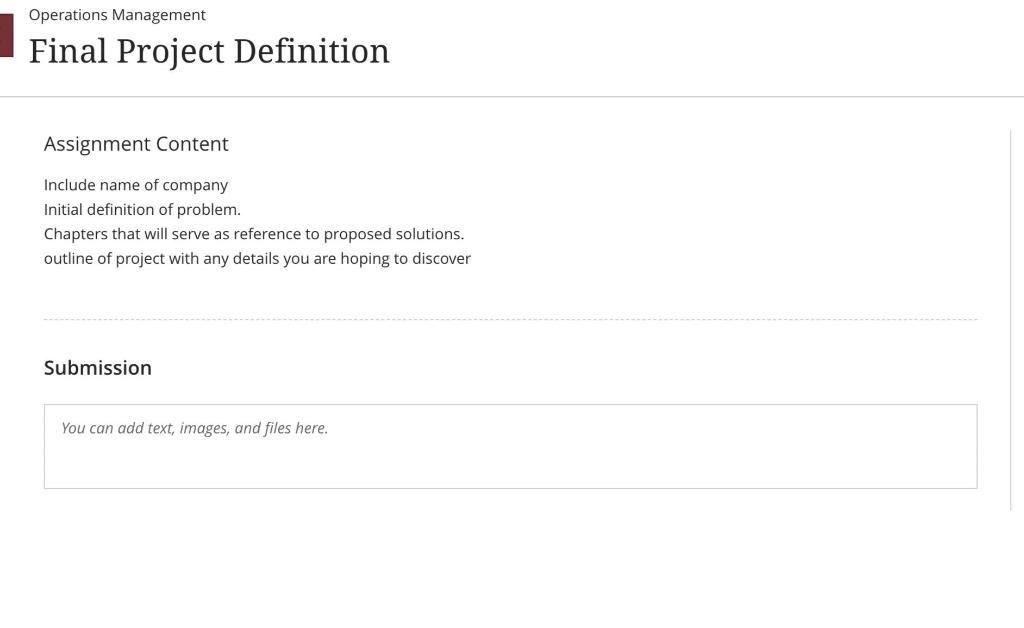The width and height of the screenshot is (1024, 628).
Task: Click the separator line under the page header
Action: pyautogui.click(x=512, y=96)
